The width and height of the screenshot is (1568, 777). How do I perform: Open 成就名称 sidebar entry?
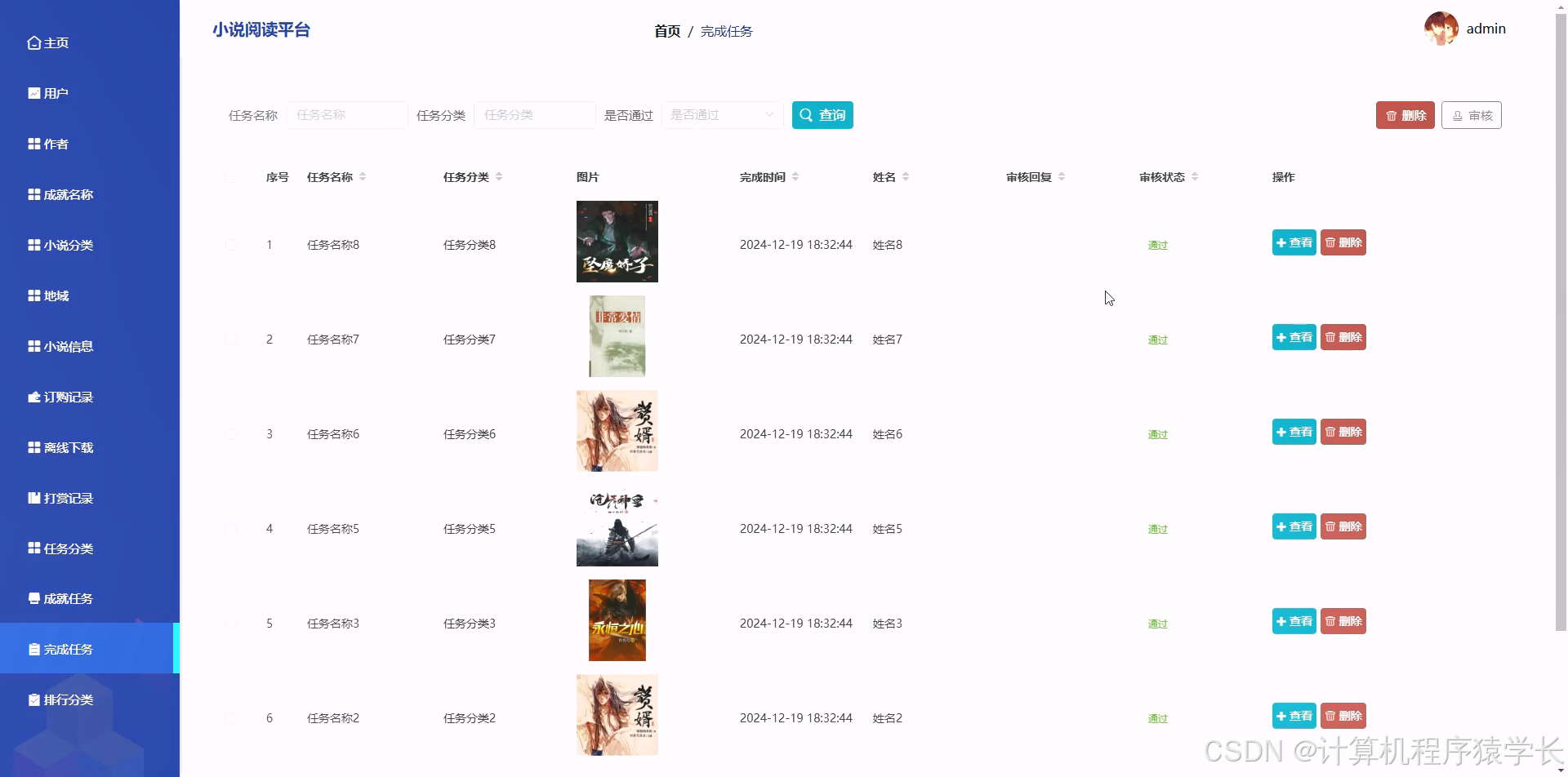(x=90, y=194)
